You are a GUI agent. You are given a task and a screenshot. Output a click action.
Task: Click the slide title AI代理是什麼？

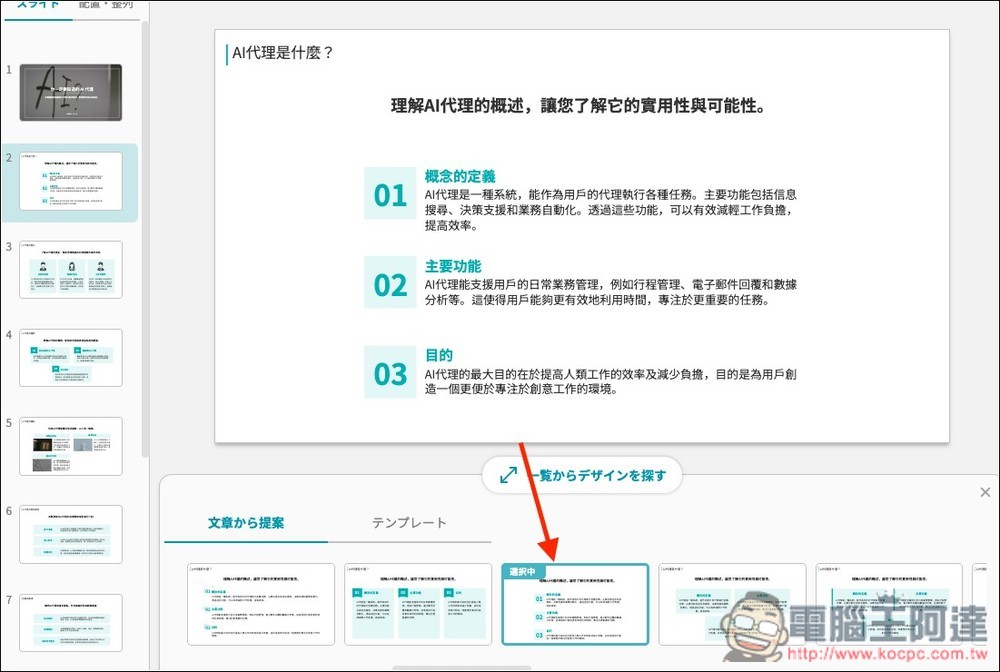283,53
